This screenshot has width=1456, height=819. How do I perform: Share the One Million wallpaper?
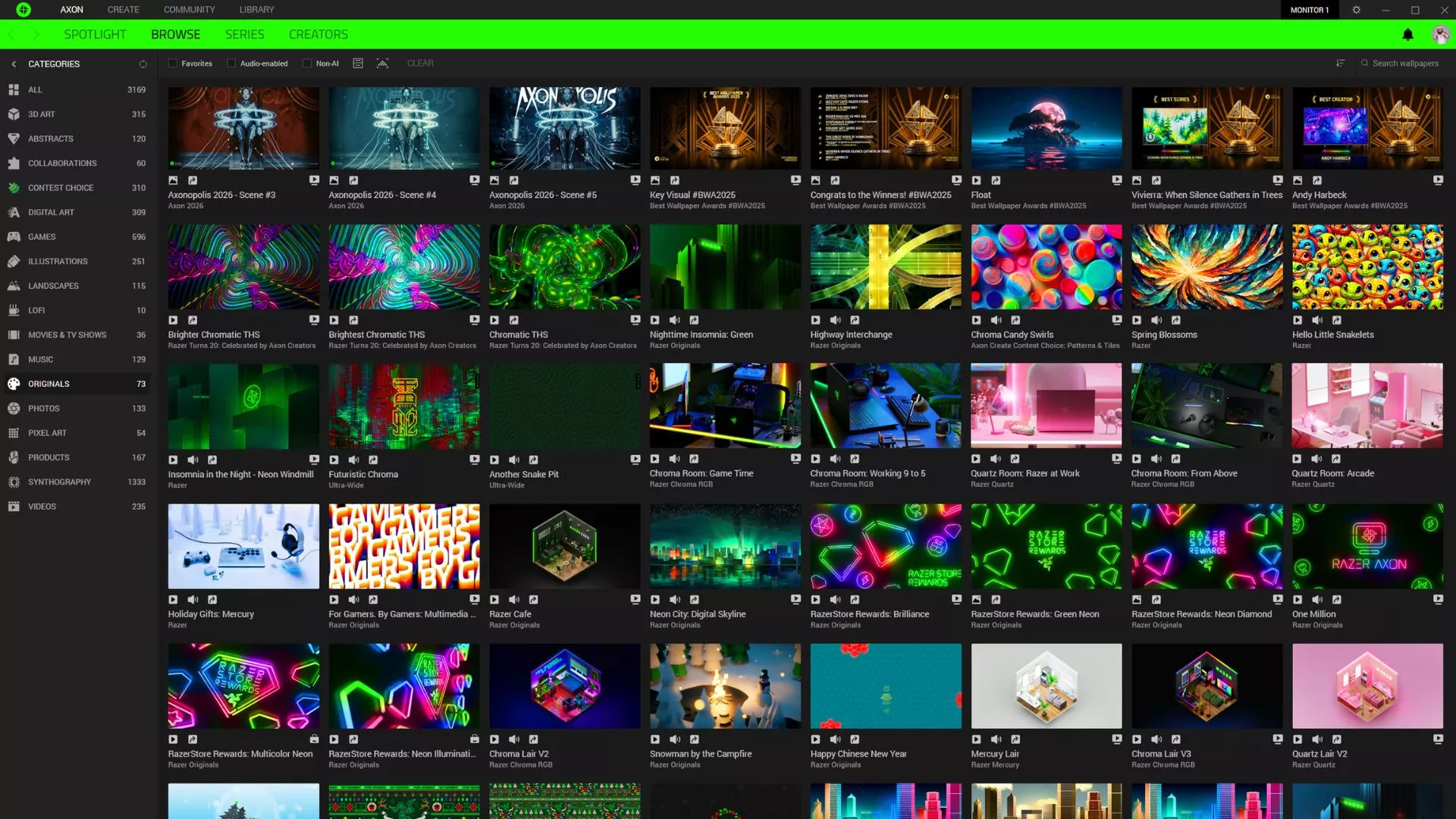pyautogui.click(x=1337, y=600)
